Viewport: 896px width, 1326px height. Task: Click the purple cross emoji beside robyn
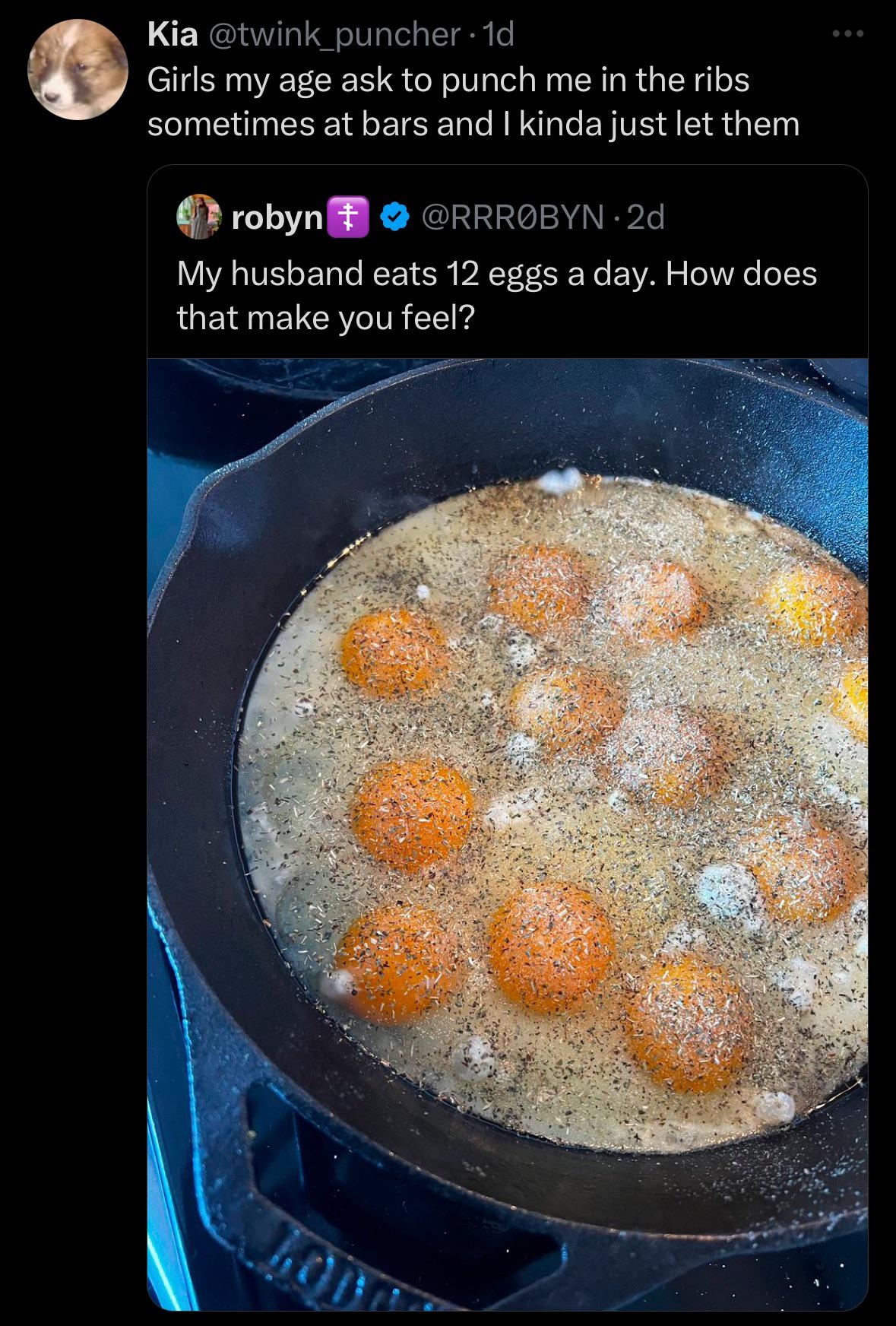[x=348, y=218]
